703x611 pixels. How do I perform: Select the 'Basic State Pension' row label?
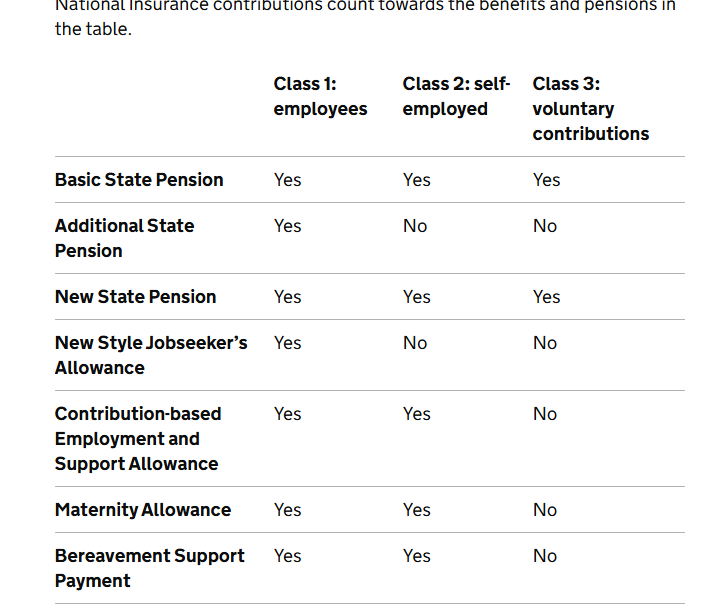click(139, 180)
